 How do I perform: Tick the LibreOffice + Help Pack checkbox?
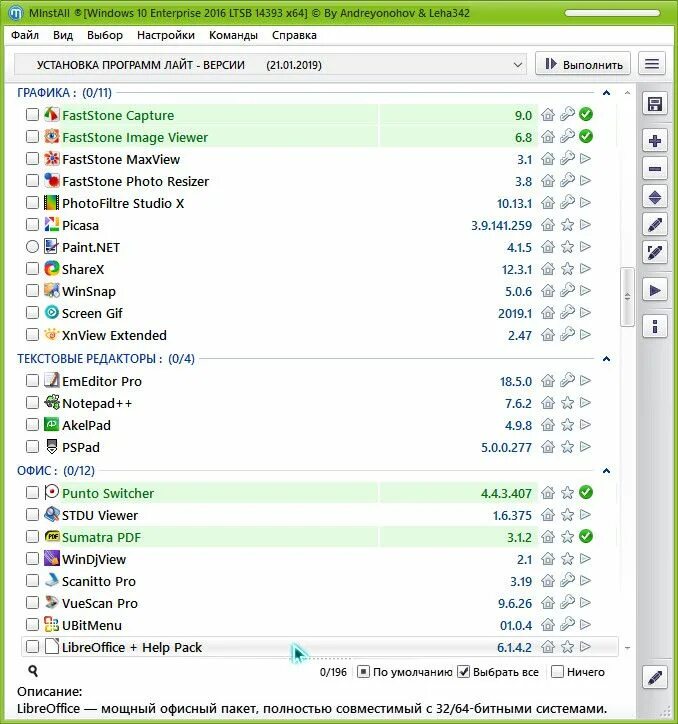pyautogui.click(x=32, y=646)
